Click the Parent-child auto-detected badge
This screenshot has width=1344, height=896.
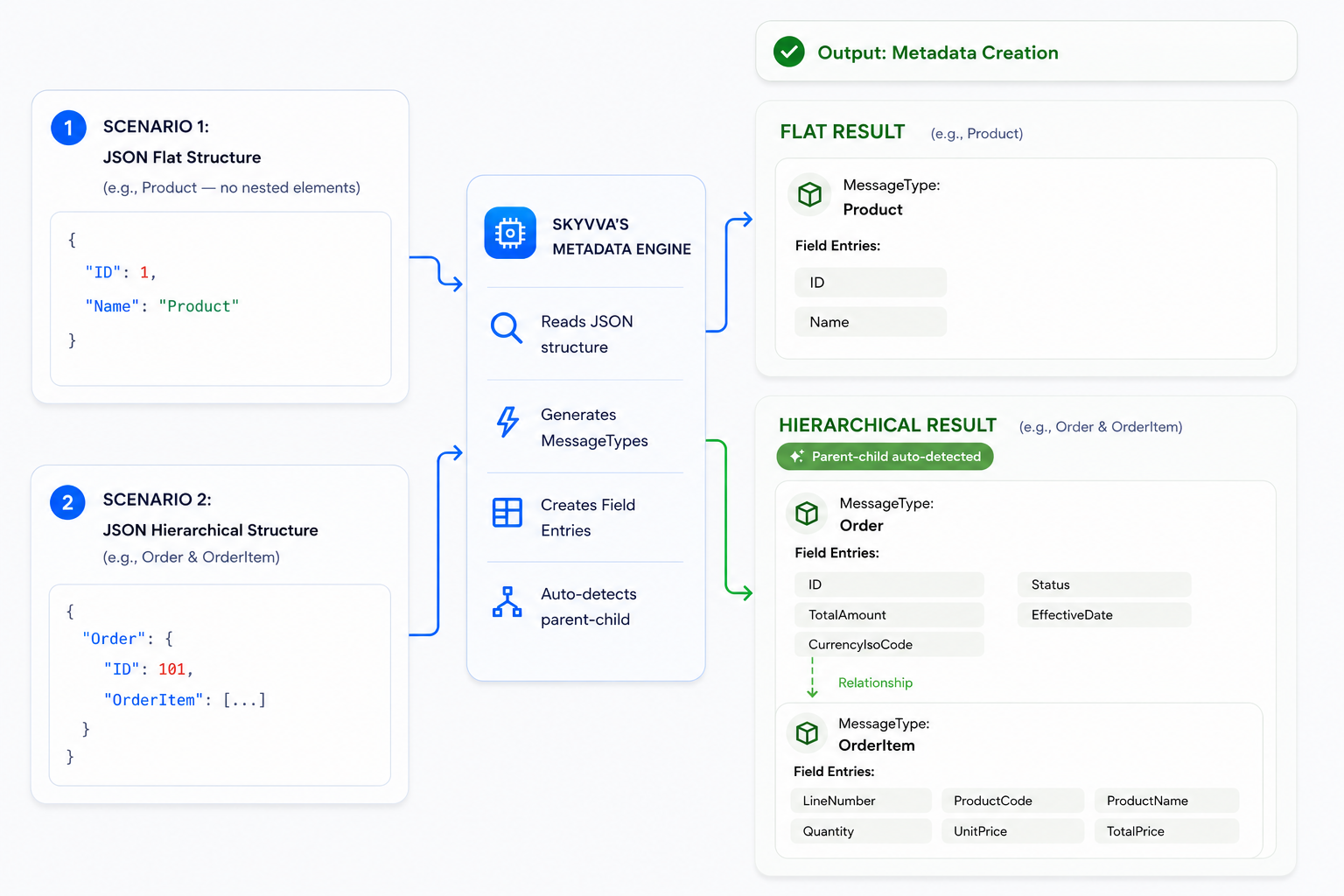(885, 457)
